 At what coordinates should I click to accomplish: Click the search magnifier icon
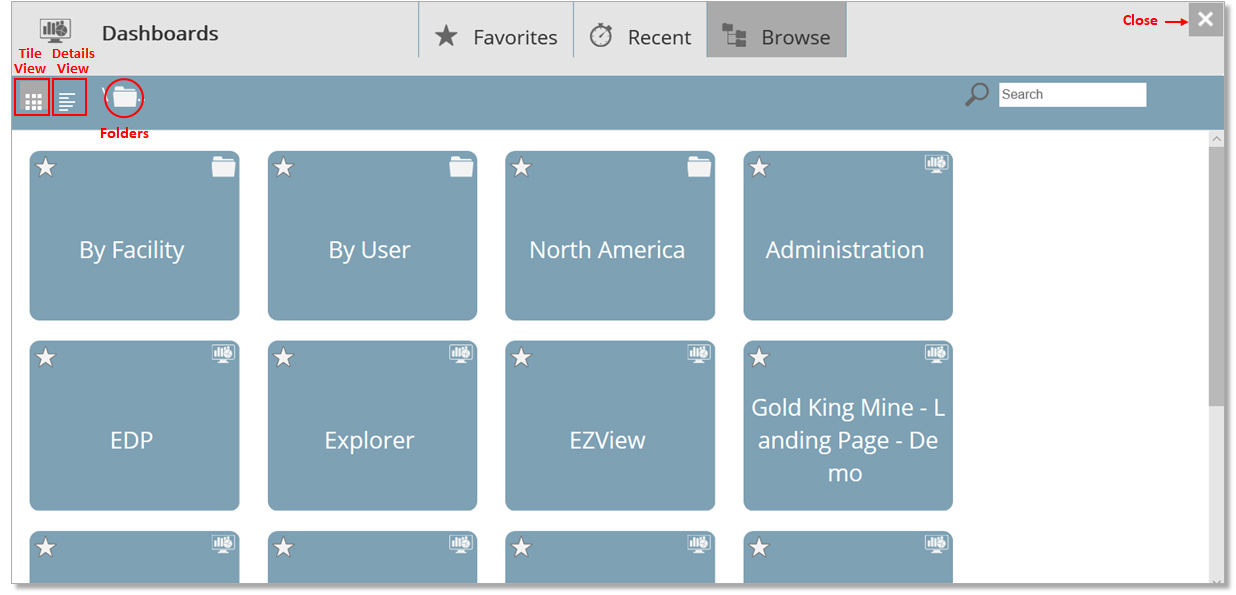975,92
